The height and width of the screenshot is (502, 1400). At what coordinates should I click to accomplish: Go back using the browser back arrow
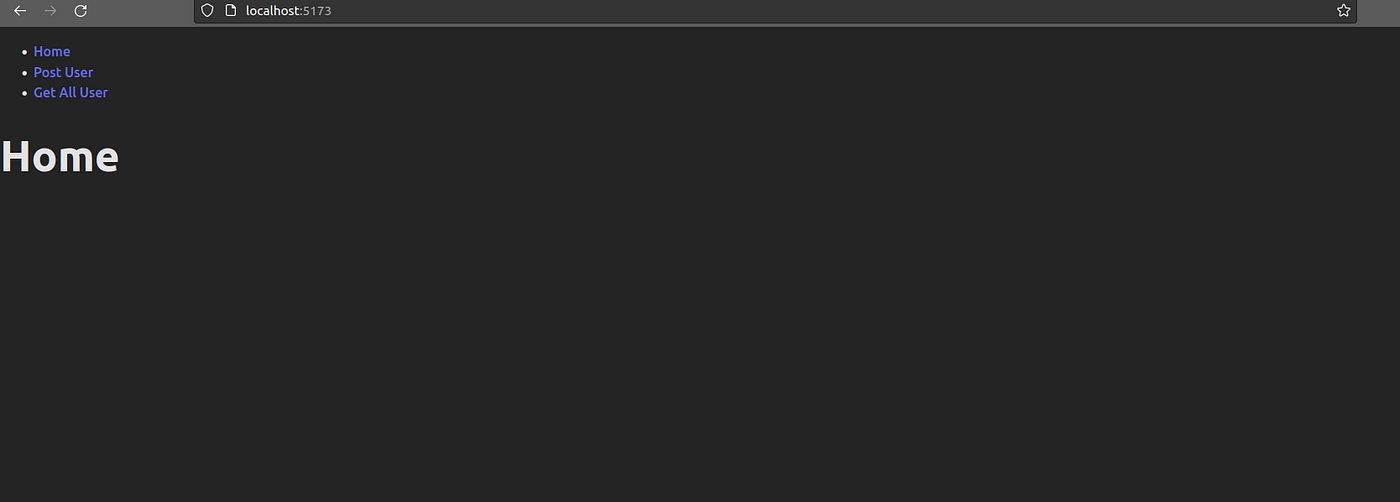point(20,10)
